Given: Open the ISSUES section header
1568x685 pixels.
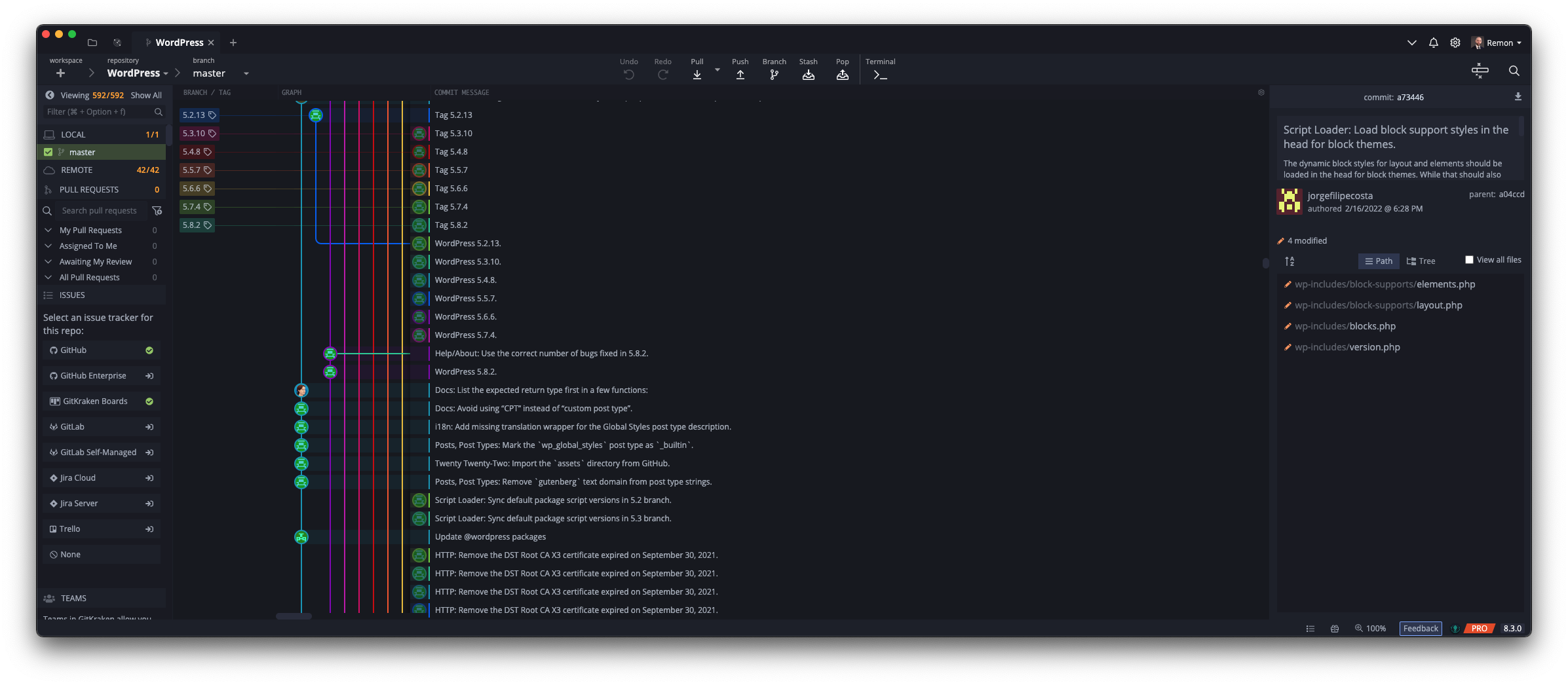Looking at the screenshot, I should (102, 295).
